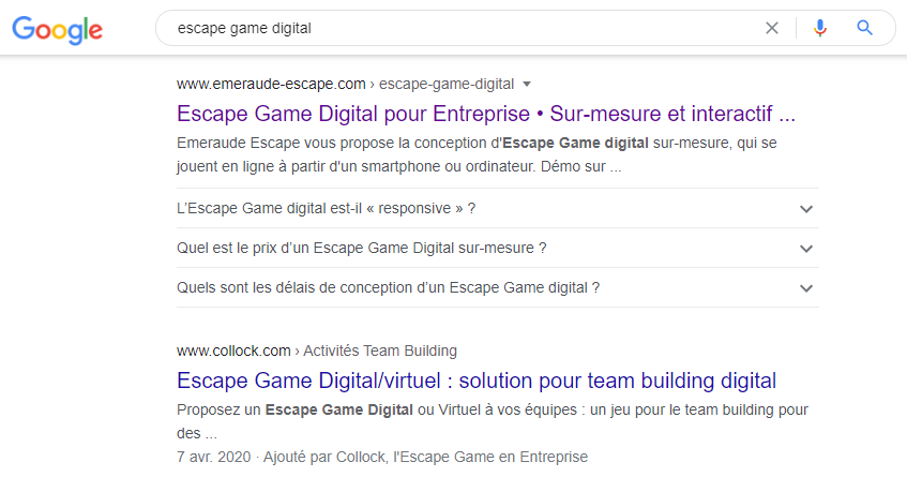
Task: Click the Google logo
Action: 57,29
